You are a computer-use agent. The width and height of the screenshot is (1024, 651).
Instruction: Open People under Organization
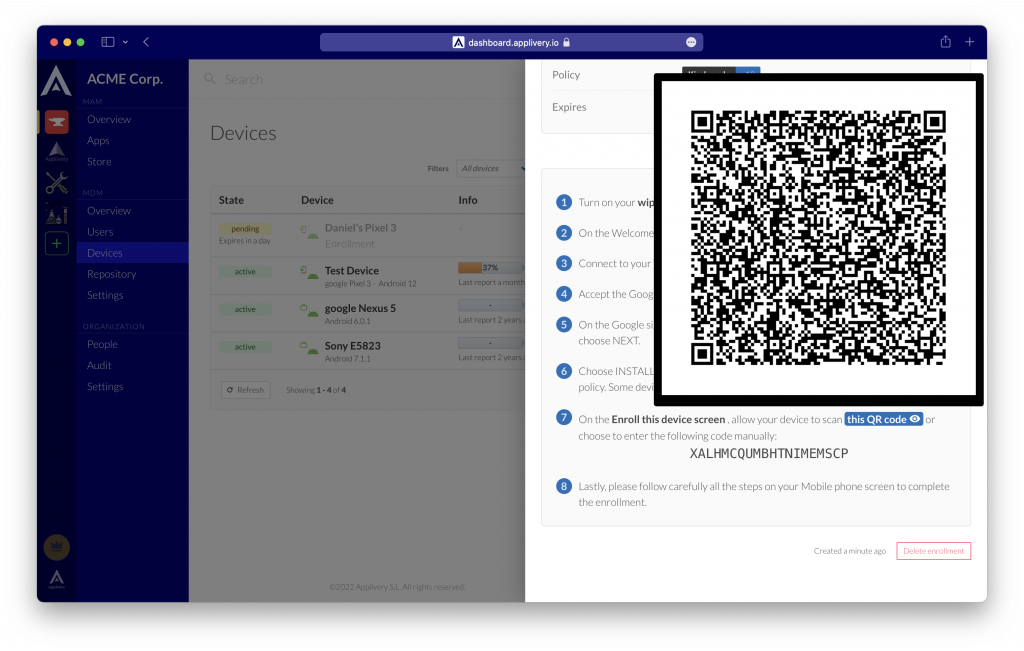103,344
